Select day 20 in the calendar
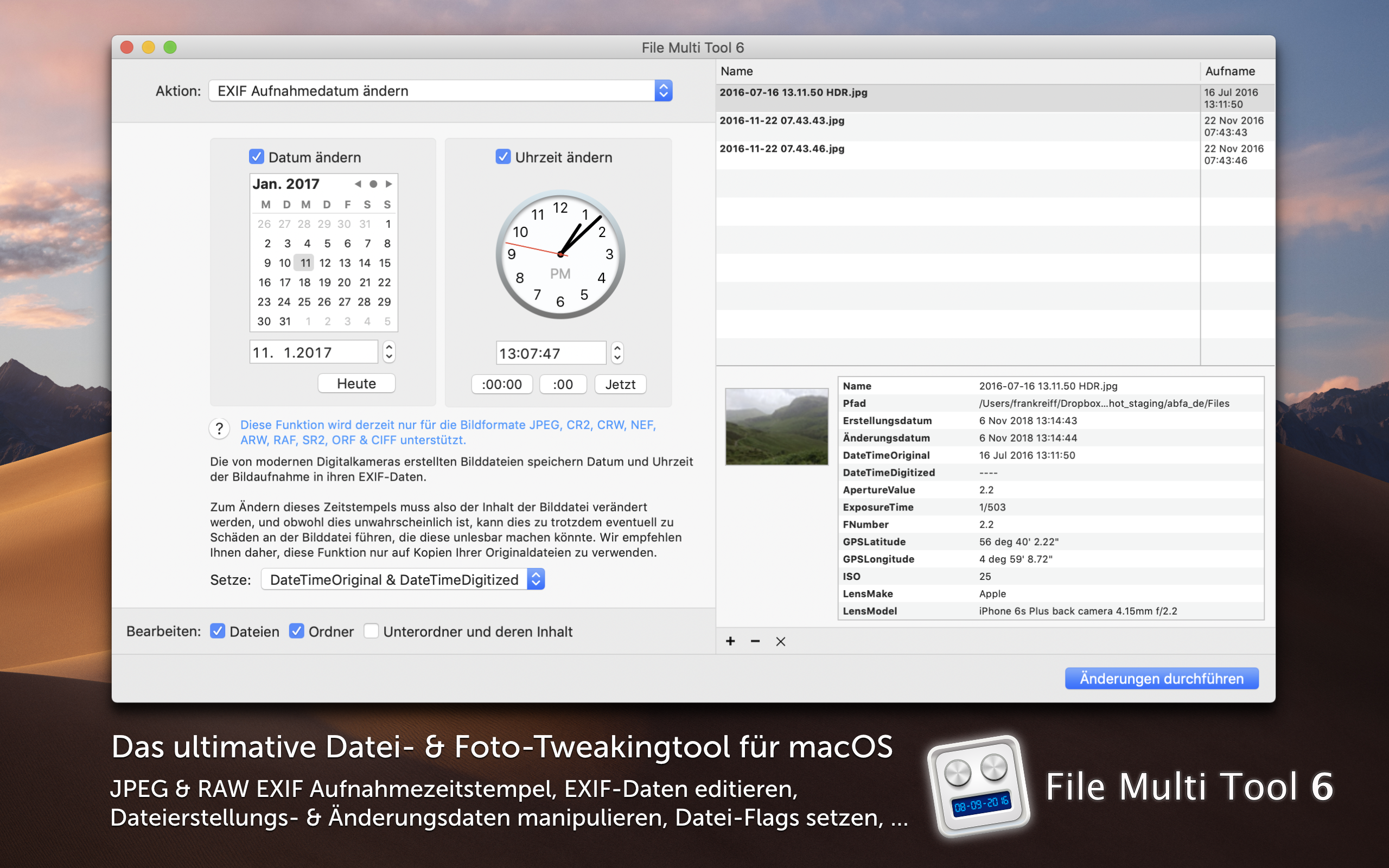 345,283
